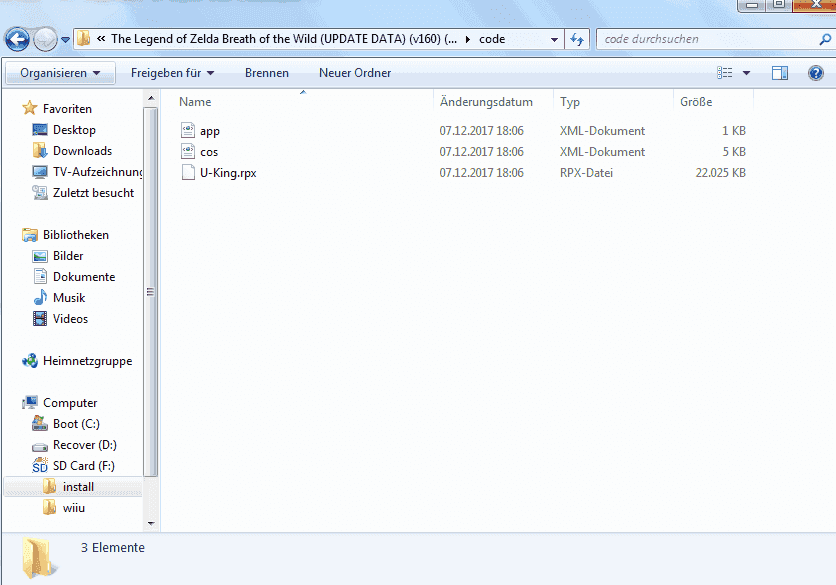Click Brennen in the toolbar
The height and width of the screenshot is (585, 836).
(267, 73)
